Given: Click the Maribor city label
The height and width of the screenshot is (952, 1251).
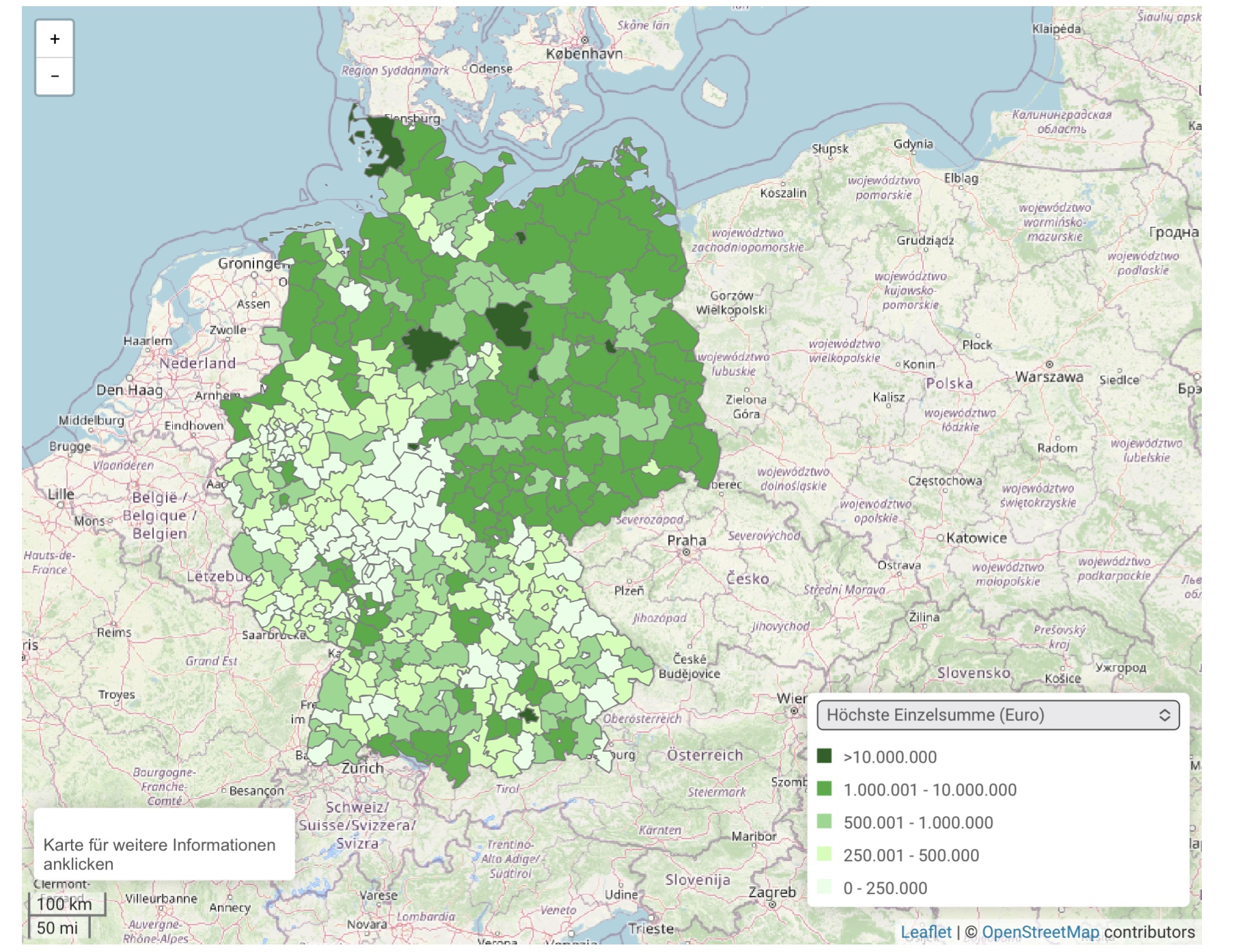Looking at the screenshot, I should 754,837.
